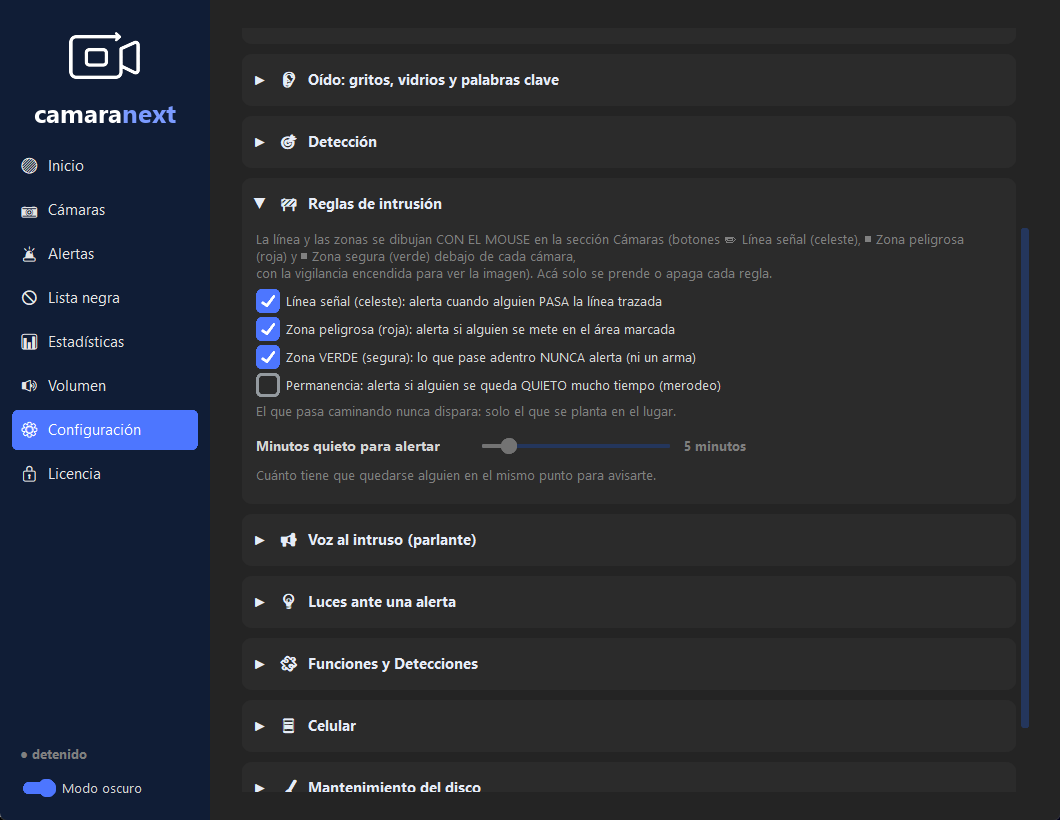Click the Alertas siren icon

(29, 254)
